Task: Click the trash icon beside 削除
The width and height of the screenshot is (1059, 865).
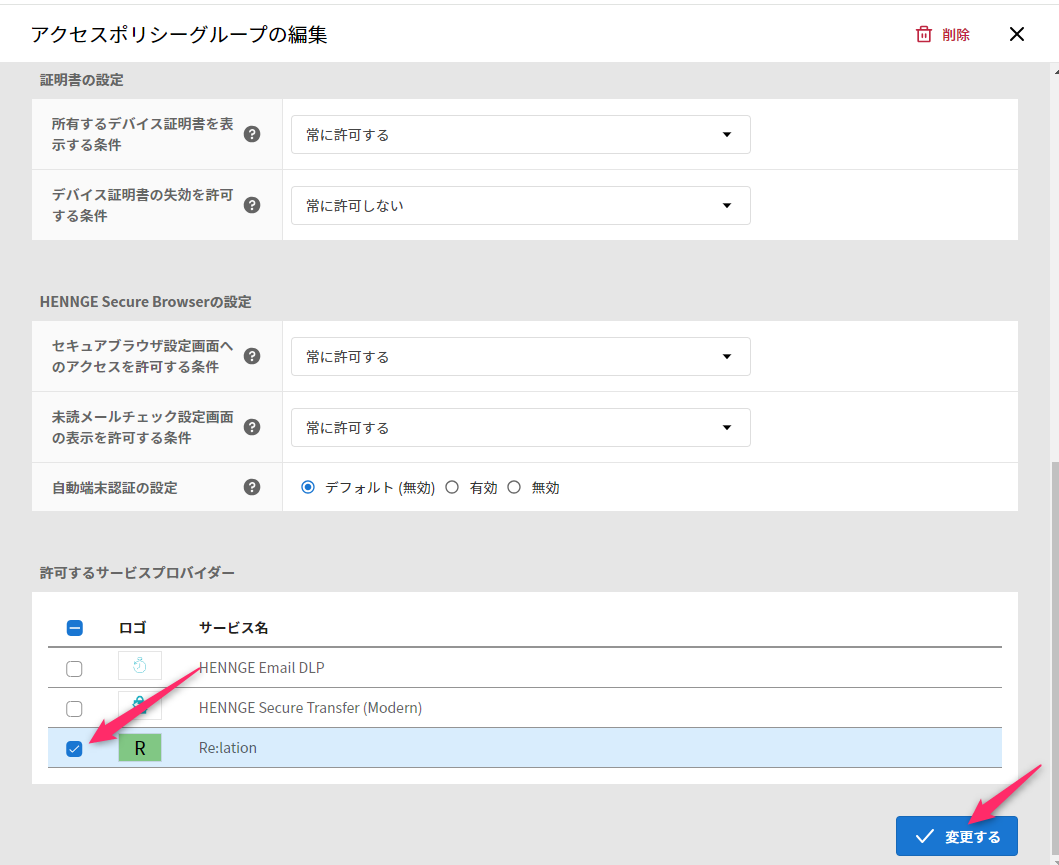Action: pos(923,34)
